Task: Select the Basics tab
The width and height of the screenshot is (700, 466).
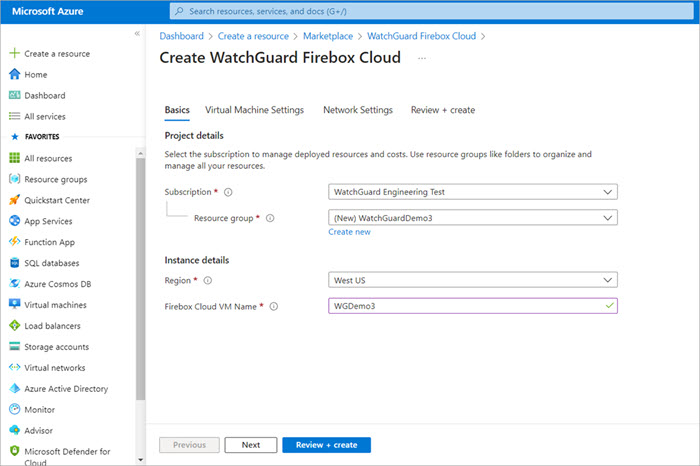Action: (x=177, y=110)
